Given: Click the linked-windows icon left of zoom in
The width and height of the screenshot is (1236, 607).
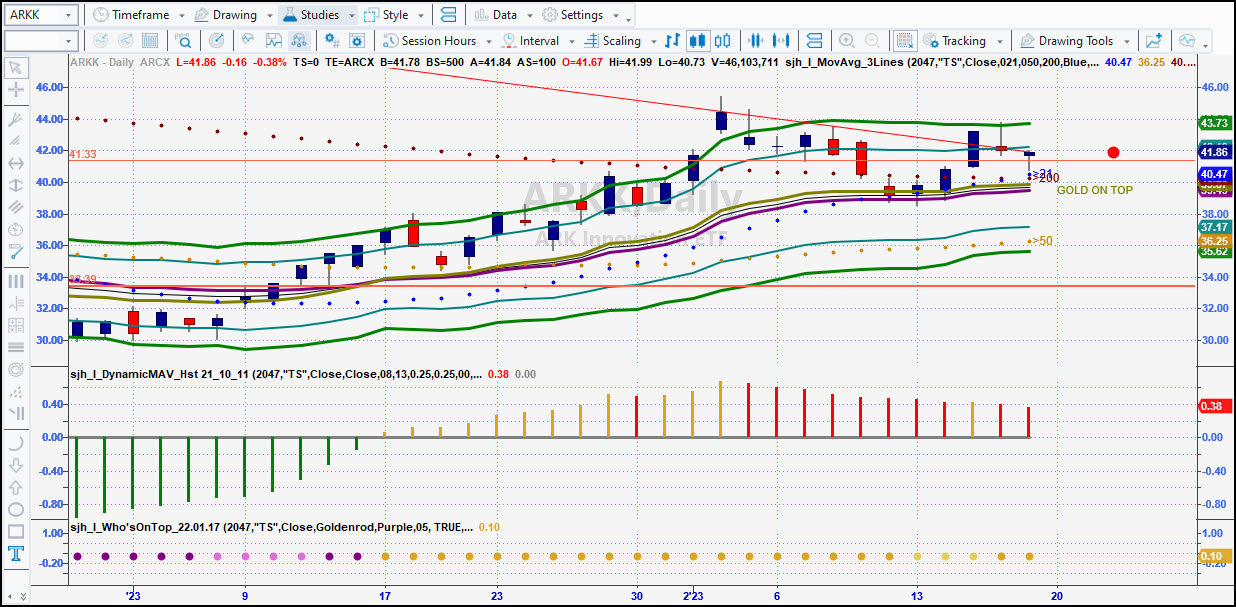Looking at the screenshot, I should pos(814,41).
